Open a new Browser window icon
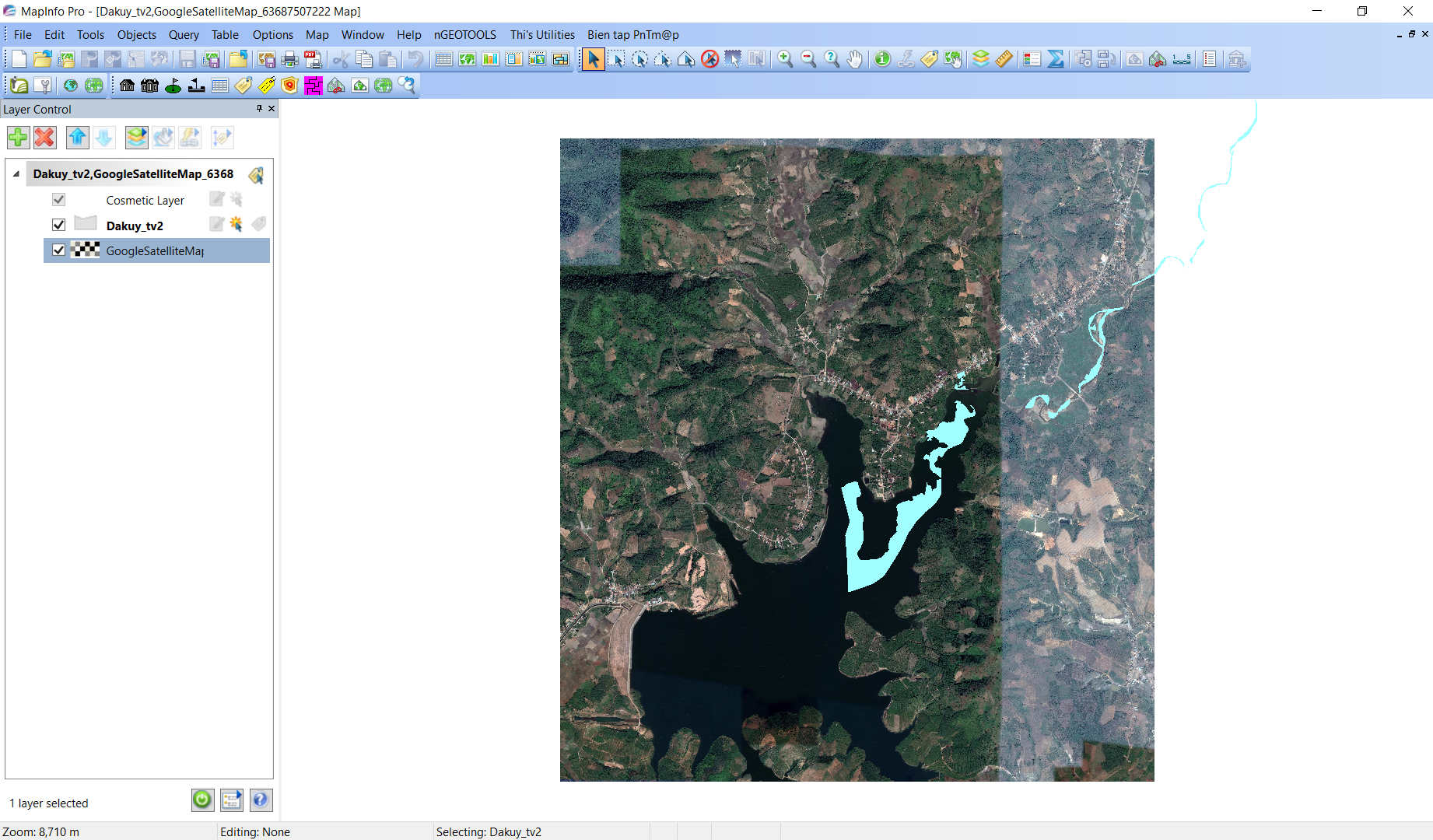Image resolution: width=1433 pixels, height=840 pixels. pyautogui.click(x=443, y=59)
